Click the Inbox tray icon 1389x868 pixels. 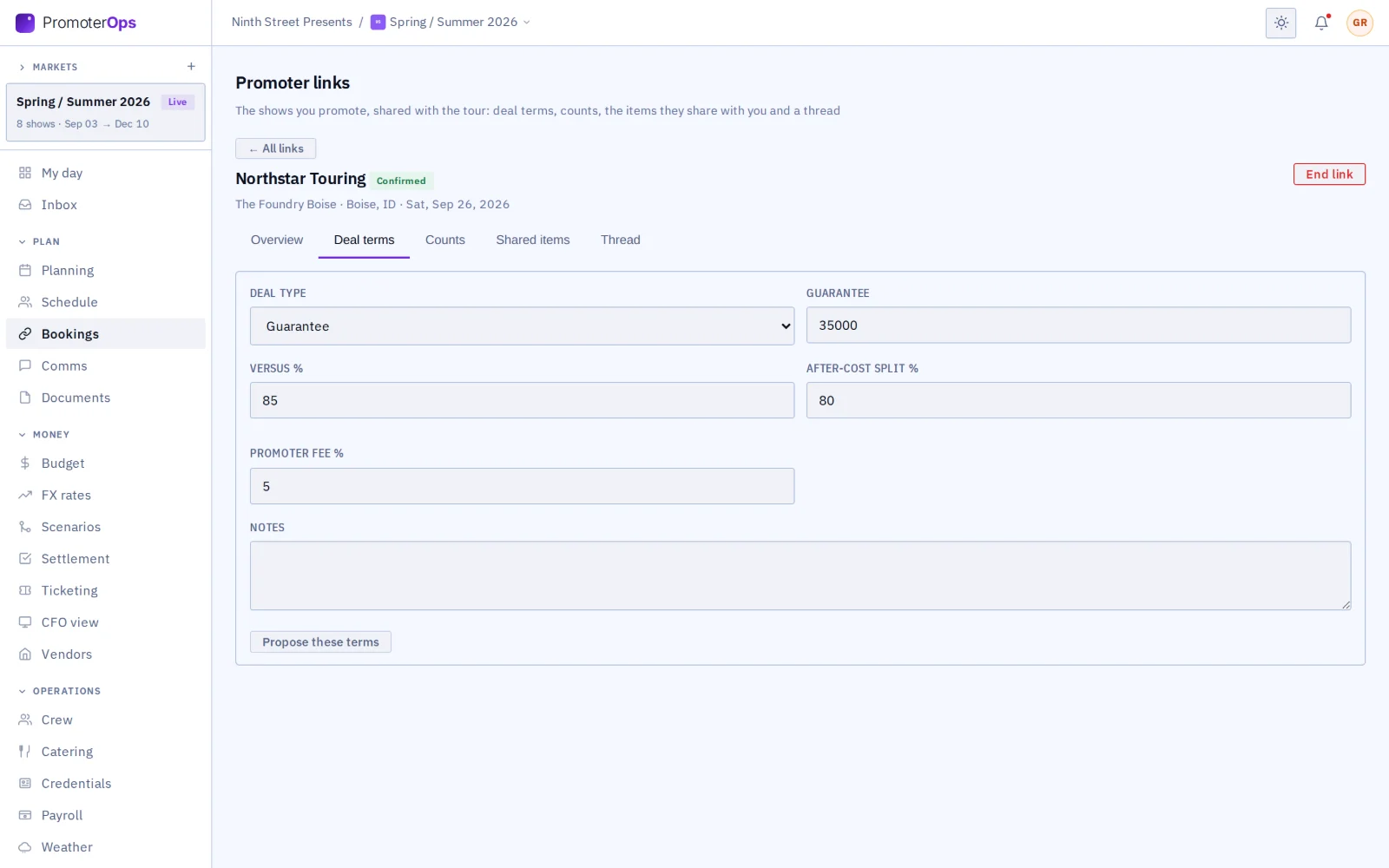coord(25,205)
